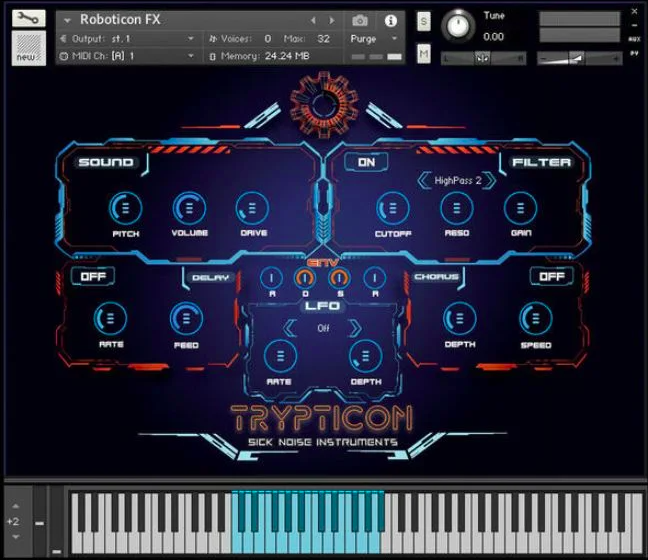Click the Tune value 0.00
The image size is (648, 560).
(x=493, y=37)
